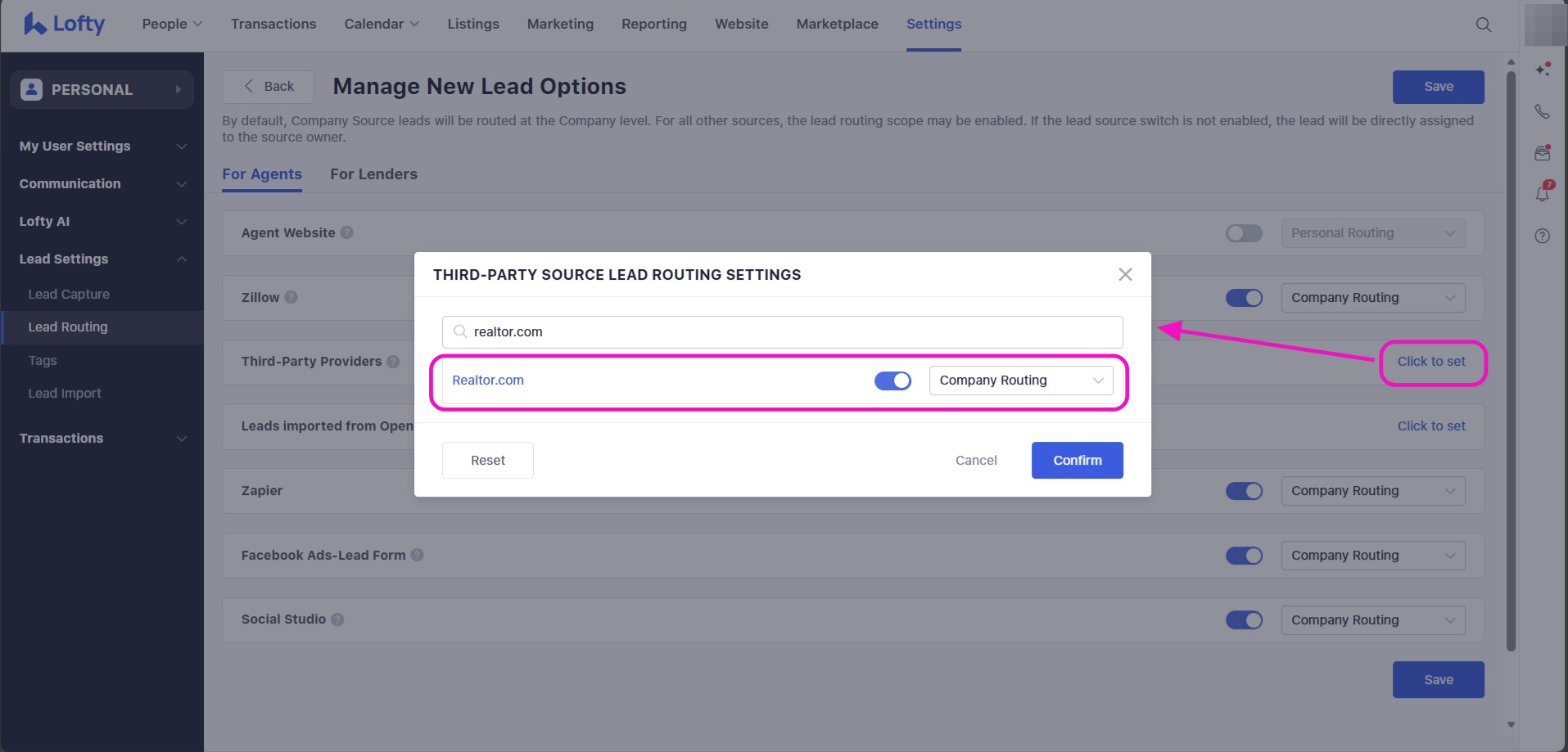Close the third-party routing dialog
The width and height of the screenshot is (1568, 752).
tap(1125, 275)
